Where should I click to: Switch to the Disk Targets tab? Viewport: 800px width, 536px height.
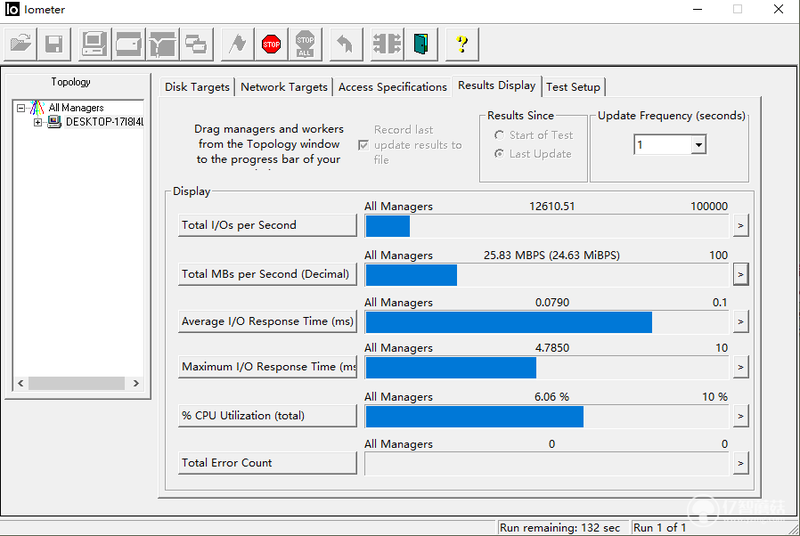[x=197, y=87]
